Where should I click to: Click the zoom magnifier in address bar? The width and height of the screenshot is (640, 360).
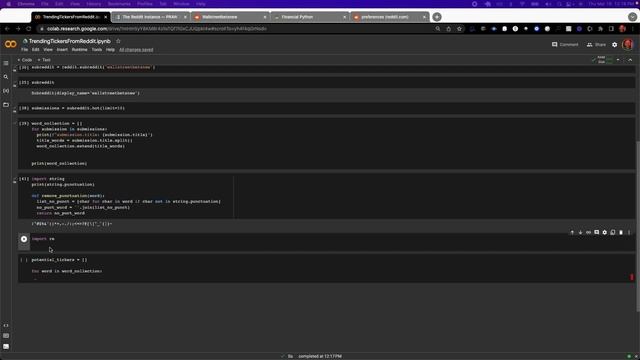[x=438, y=29]
